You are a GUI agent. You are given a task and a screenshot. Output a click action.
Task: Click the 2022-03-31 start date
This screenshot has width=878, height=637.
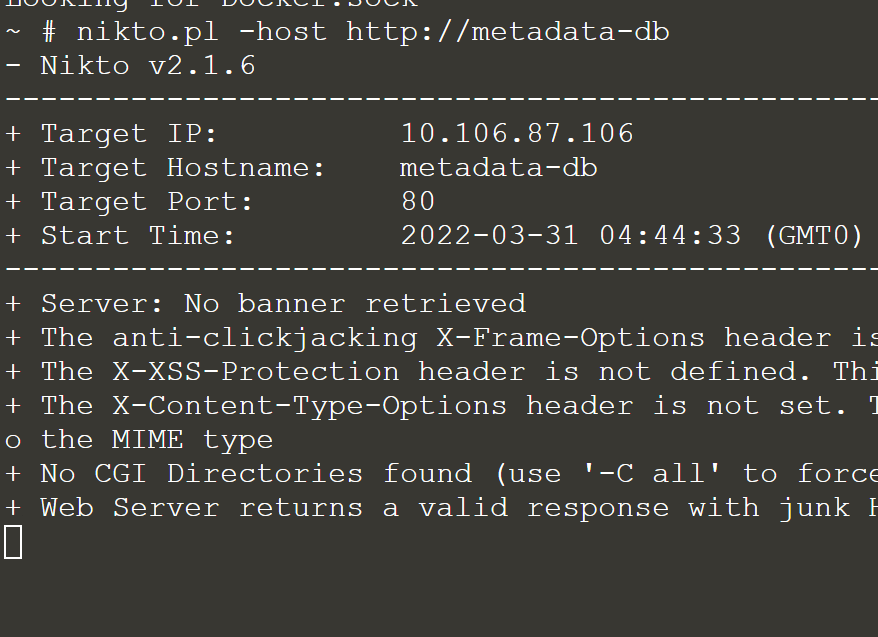[x=489, y=236]
